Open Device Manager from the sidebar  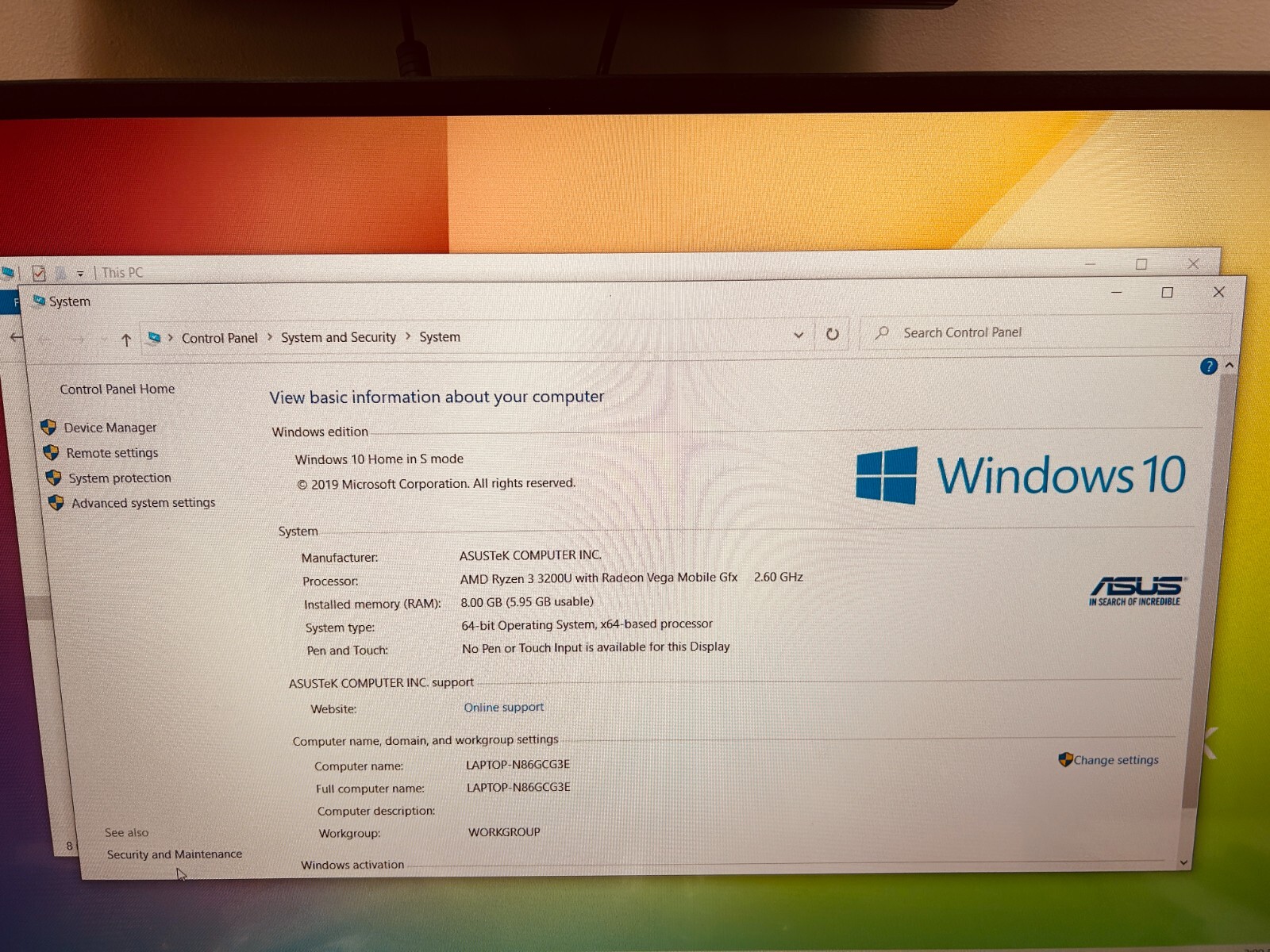110,428
